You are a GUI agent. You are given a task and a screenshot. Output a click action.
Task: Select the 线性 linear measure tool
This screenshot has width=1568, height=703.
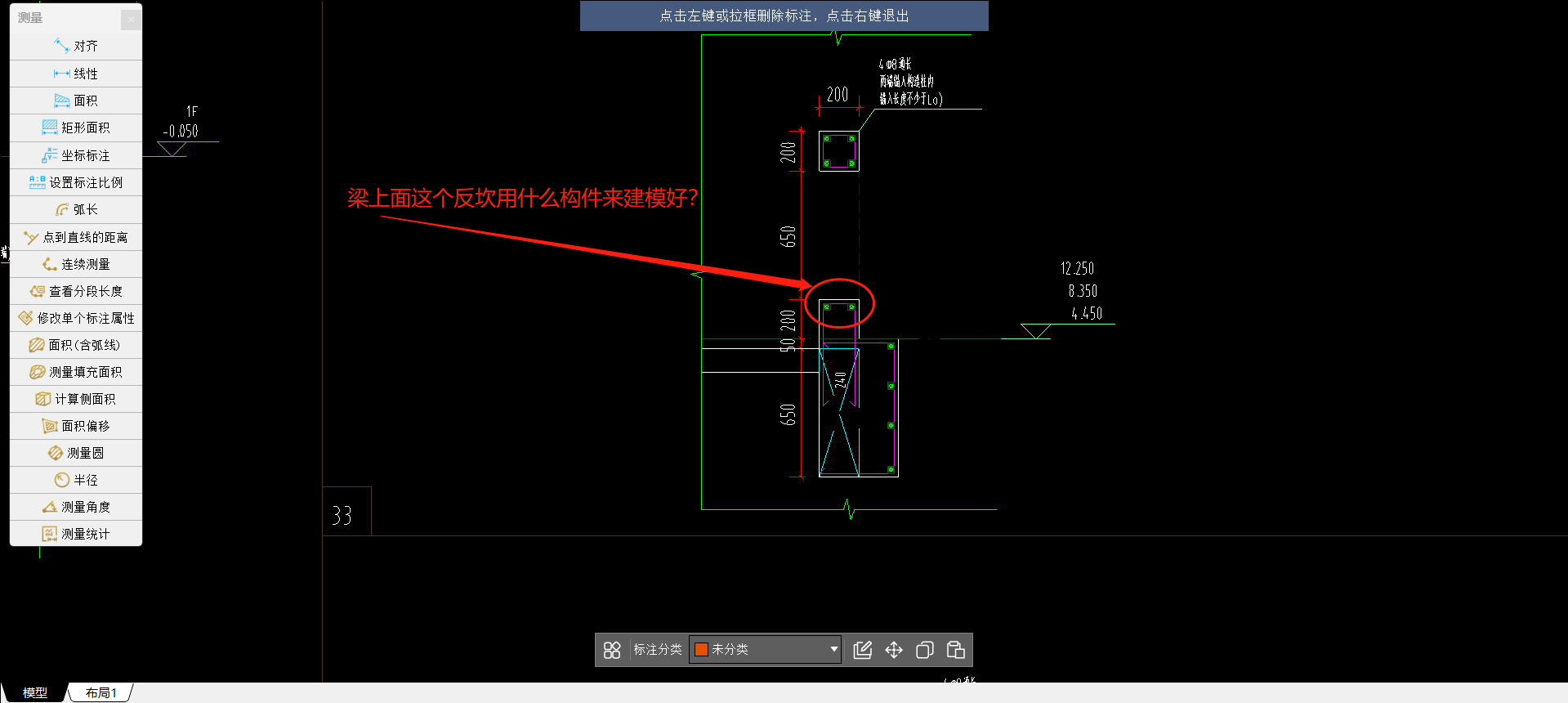(x=76, y=74)
